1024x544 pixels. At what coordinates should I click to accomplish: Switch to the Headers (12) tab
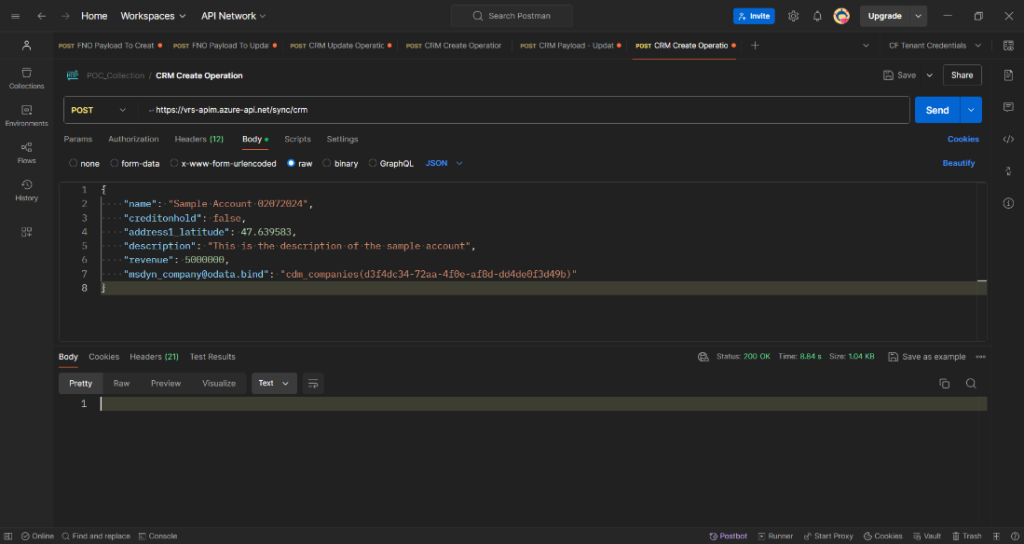[199, 139]
